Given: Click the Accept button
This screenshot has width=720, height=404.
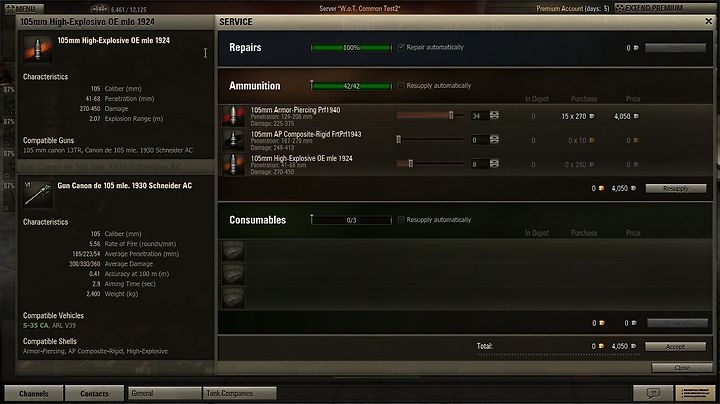Looking at the screenshot, I should click(675, 347).
